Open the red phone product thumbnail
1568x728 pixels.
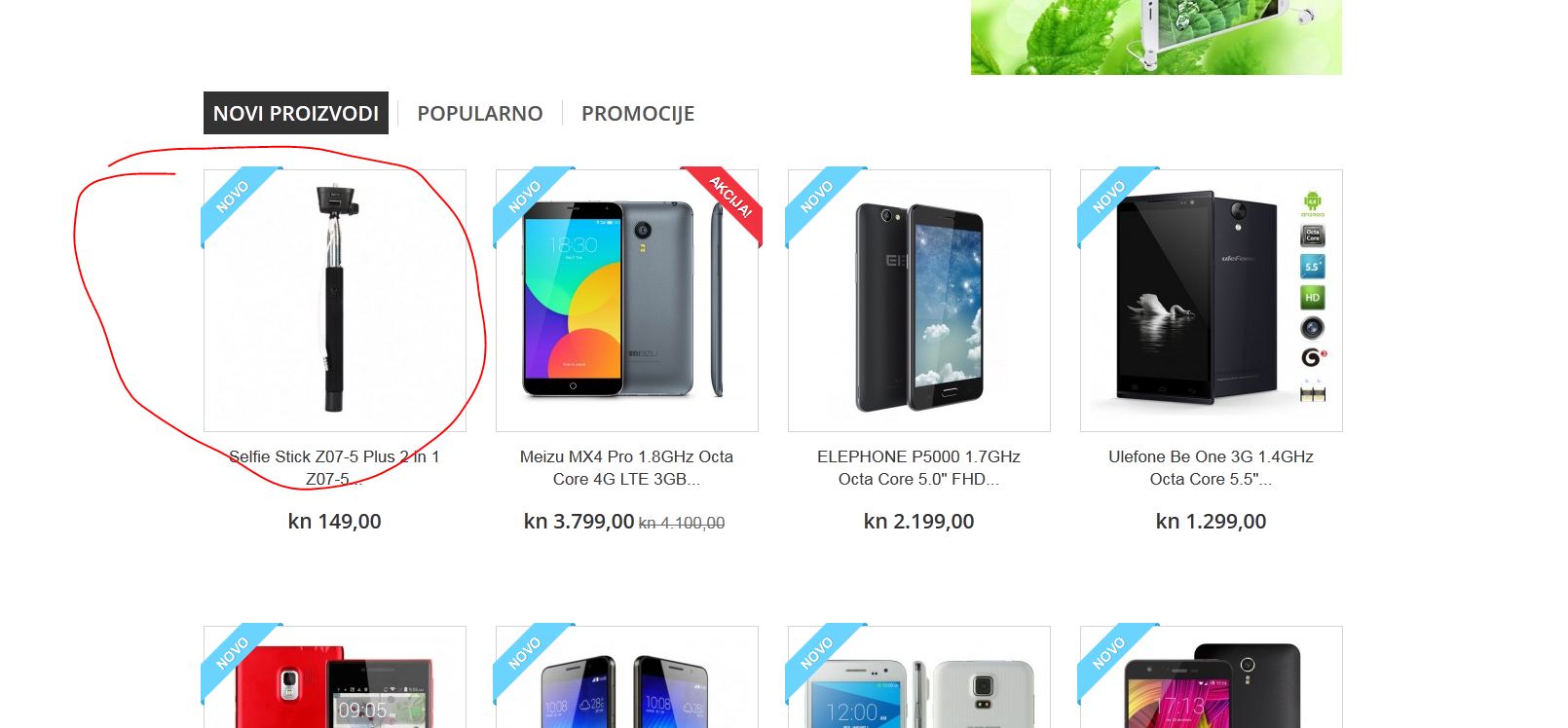pyautogui.click(x=335, y=677)
